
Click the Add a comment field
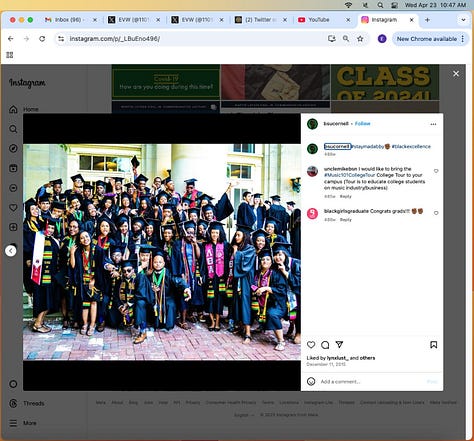pyautogui.click(x=372, y=382)
